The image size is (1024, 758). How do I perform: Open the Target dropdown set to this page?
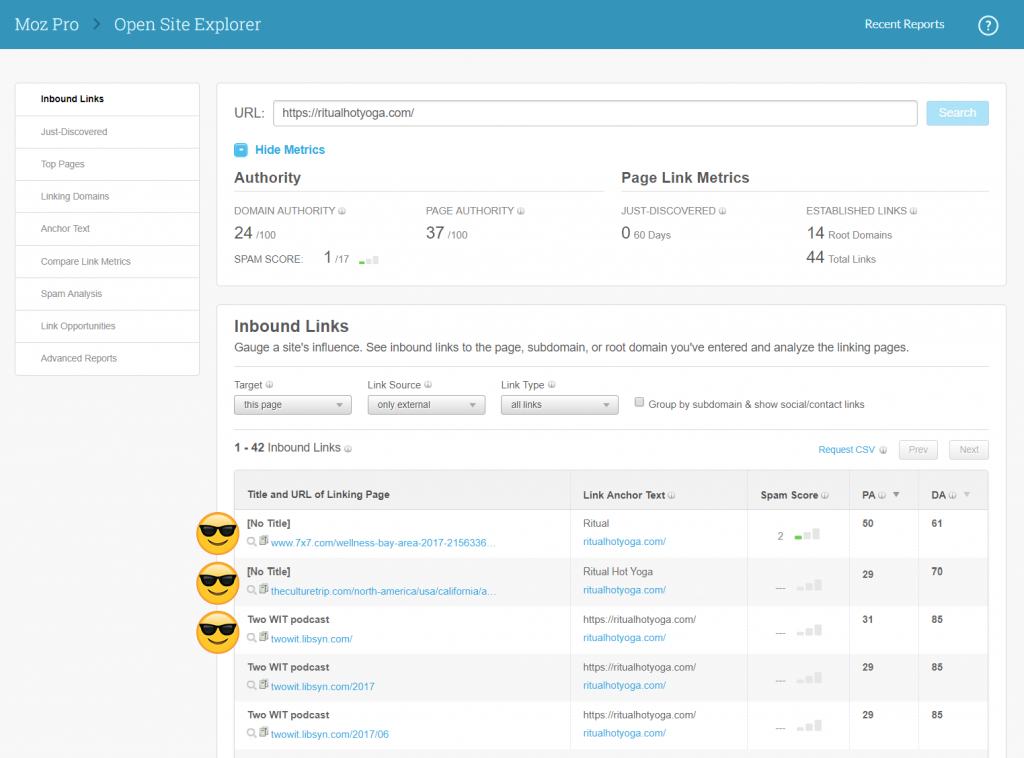[x=292, y=405]
